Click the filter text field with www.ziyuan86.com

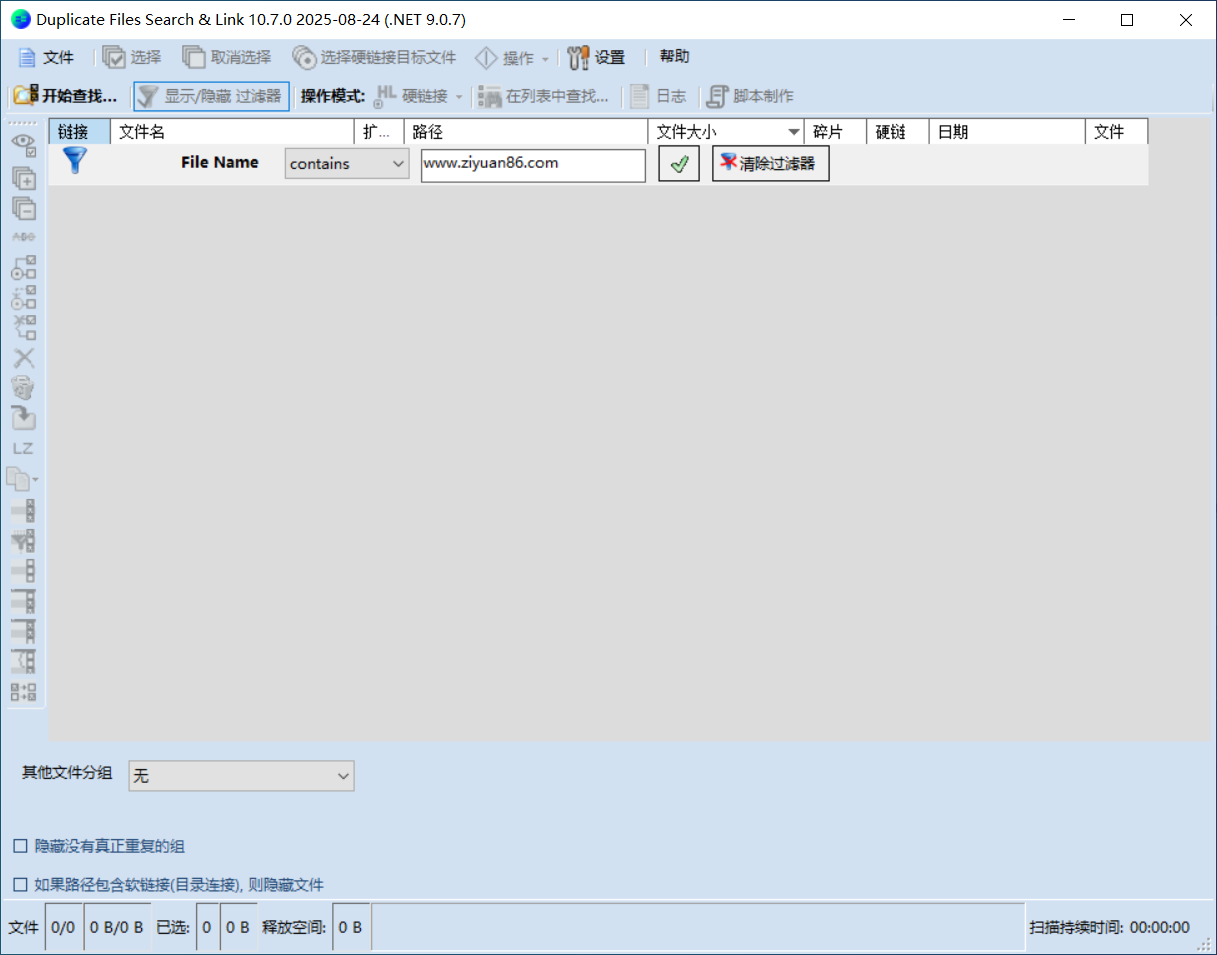click(532, 164)
